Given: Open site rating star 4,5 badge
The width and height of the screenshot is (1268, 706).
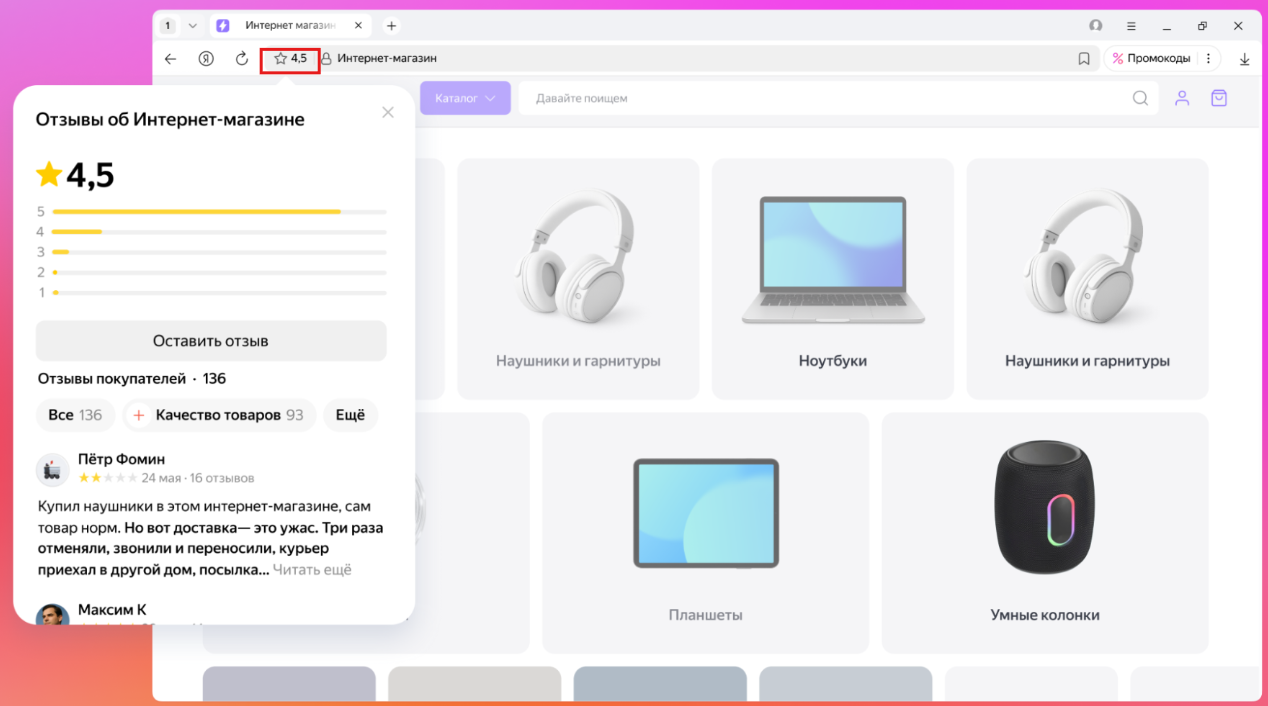Looking at the screenshot, I should tap(290, 59).
